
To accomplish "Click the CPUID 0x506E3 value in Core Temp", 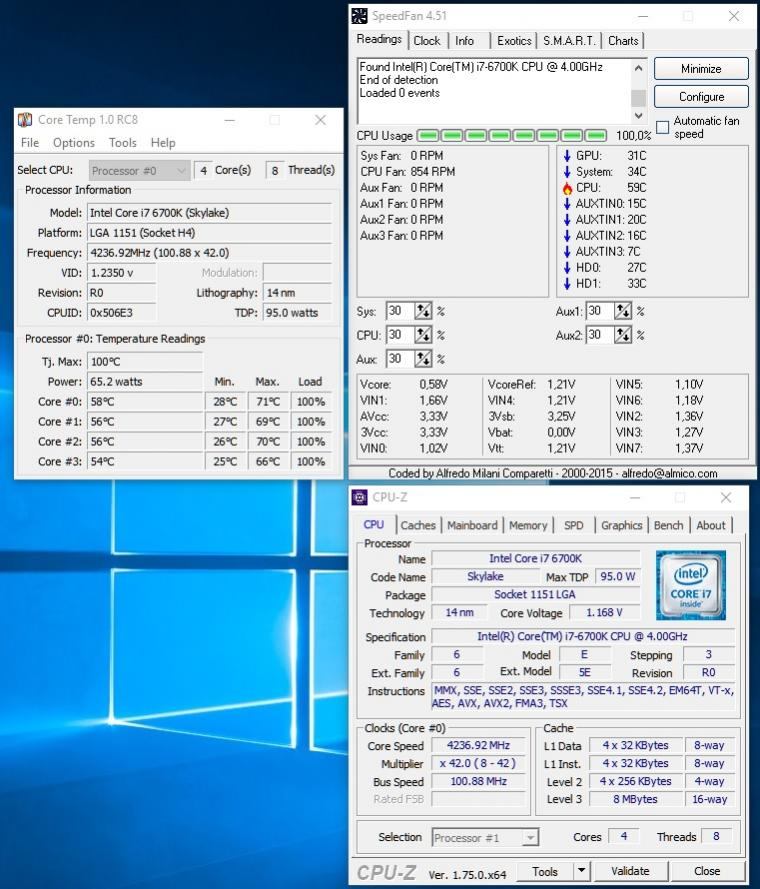I will pos(121,312).
